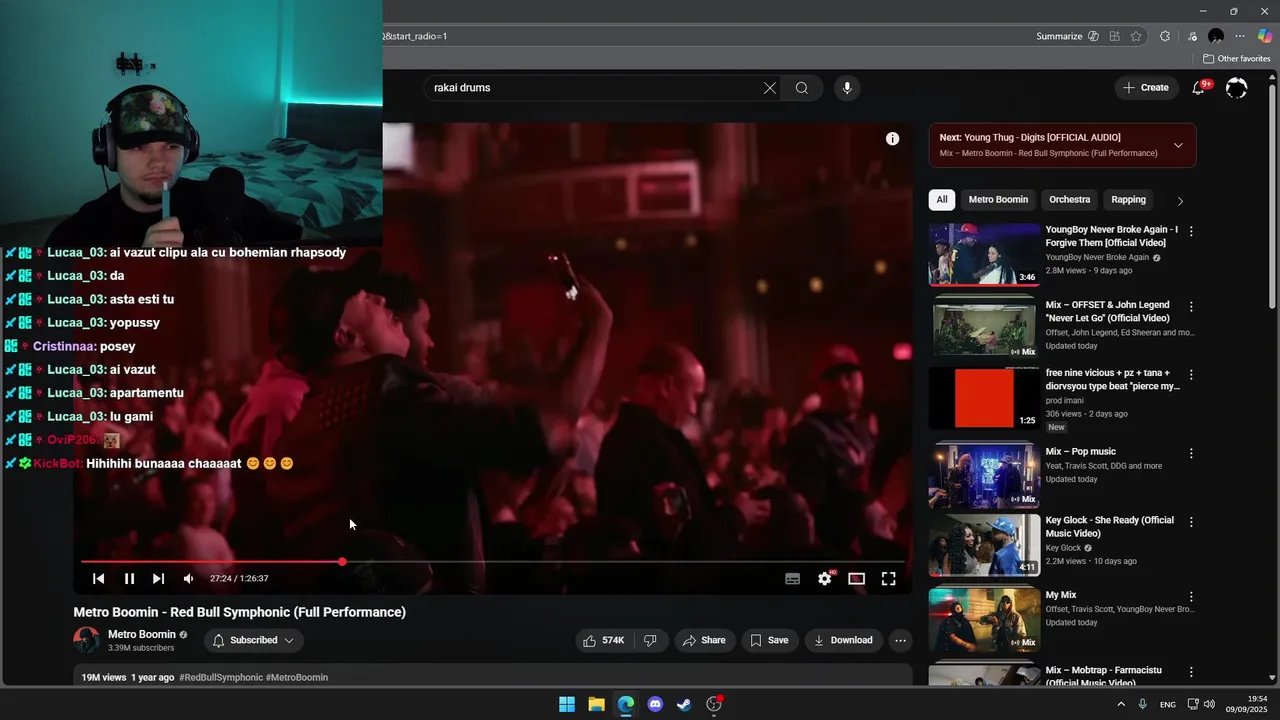Click the #MetroBoomin hashtag
Screen dimensions: 1280x720
(x=297, y=677)
